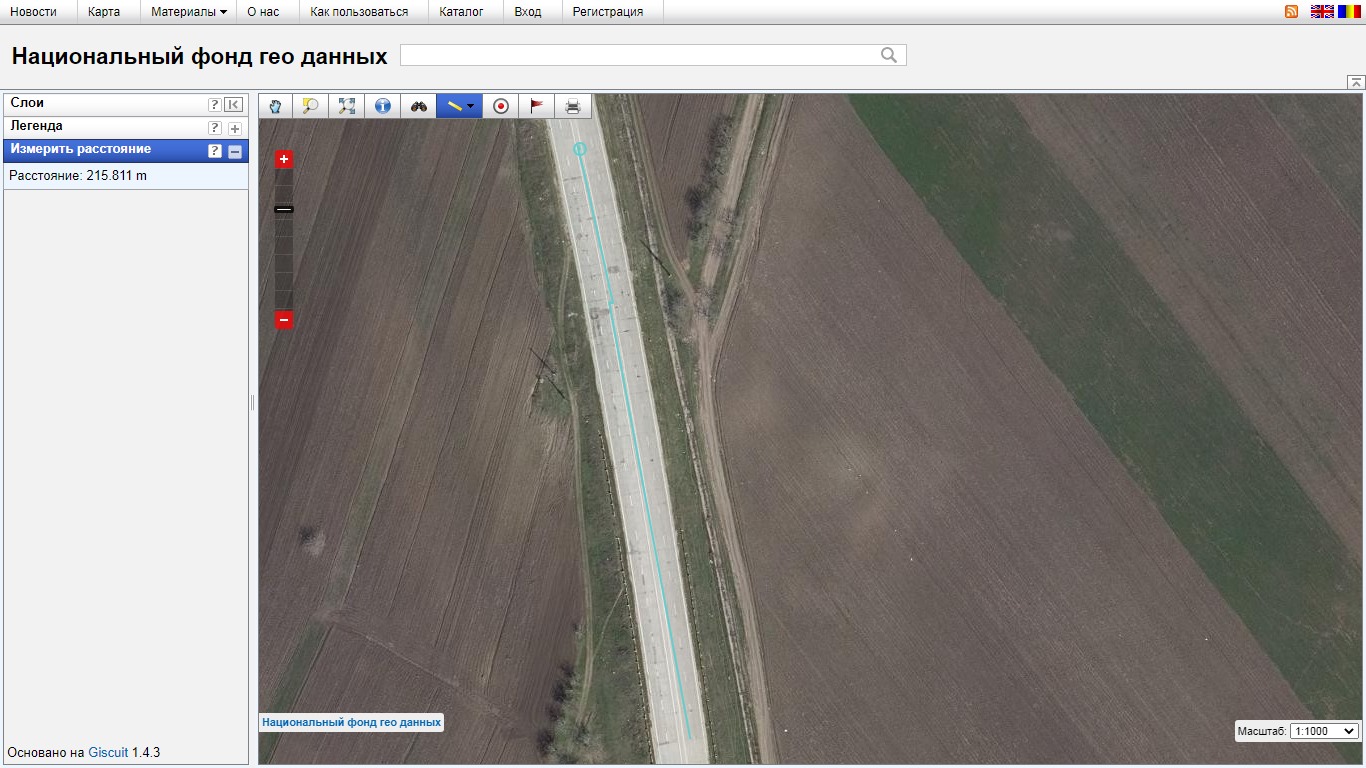This screenshot has height=768, width=1366.
Task: Open the О нас page
Action: click(263, 12)
